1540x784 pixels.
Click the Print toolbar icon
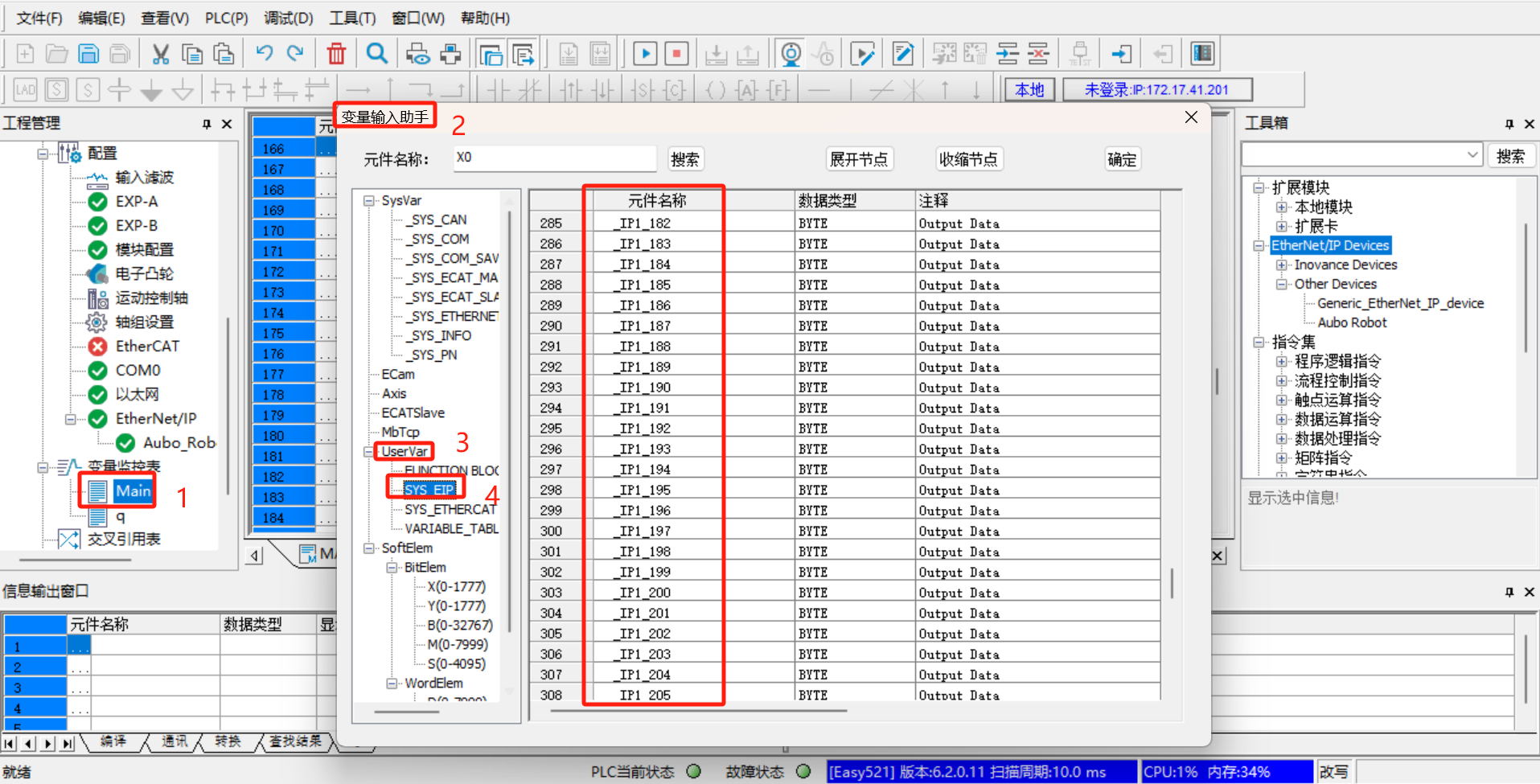(450, 54)
